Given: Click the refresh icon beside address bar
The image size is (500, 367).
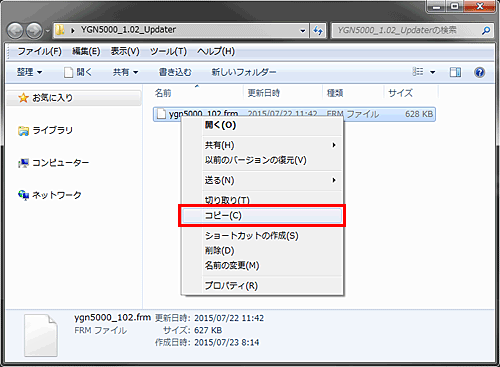Looking at the screenshot, I should 318,31.
